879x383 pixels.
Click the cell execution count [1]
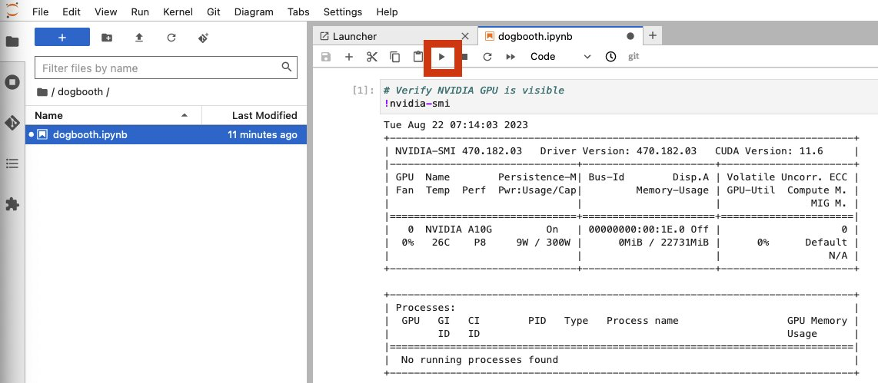[x=362, y=90]
